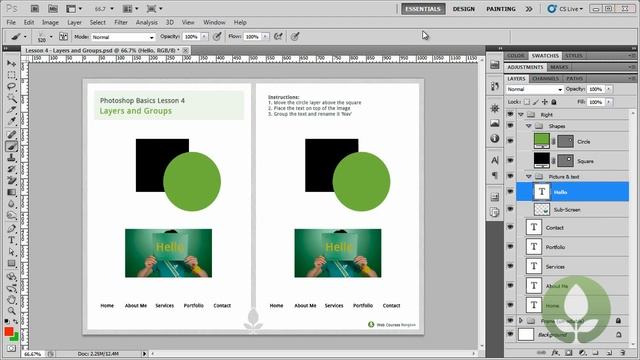Viewport: 640px width, 360px height.
Task: Switch to the Design workspace
Action: [x=464, y=9]
